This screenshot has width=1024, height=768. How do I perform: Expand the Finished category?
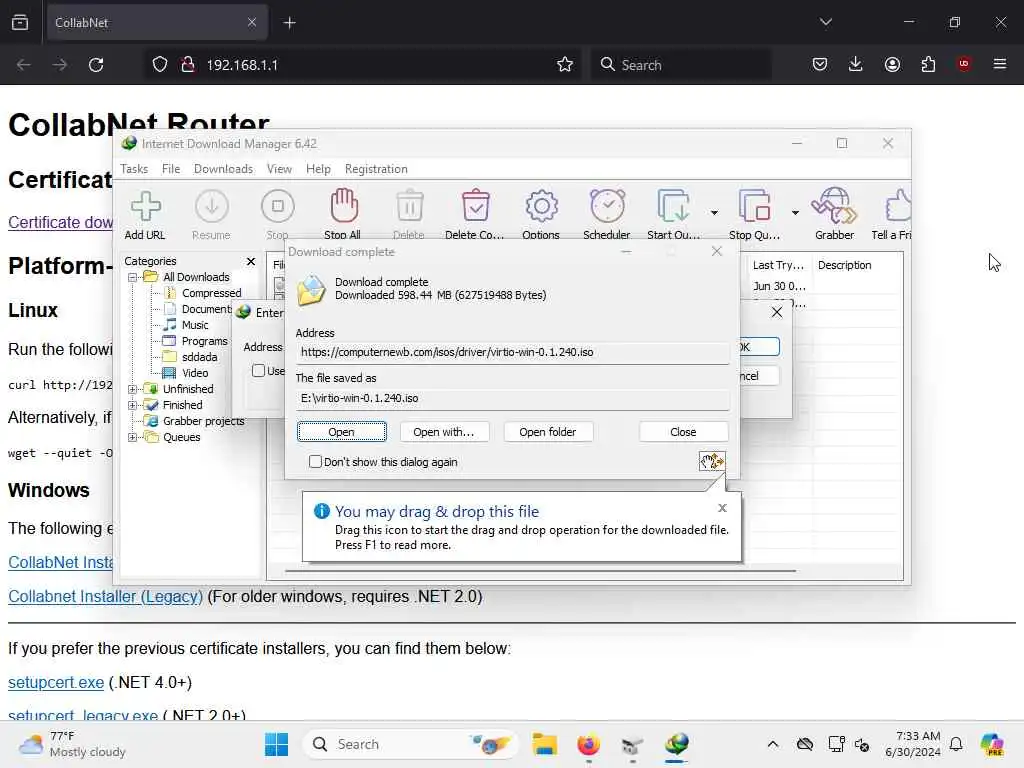133,405
